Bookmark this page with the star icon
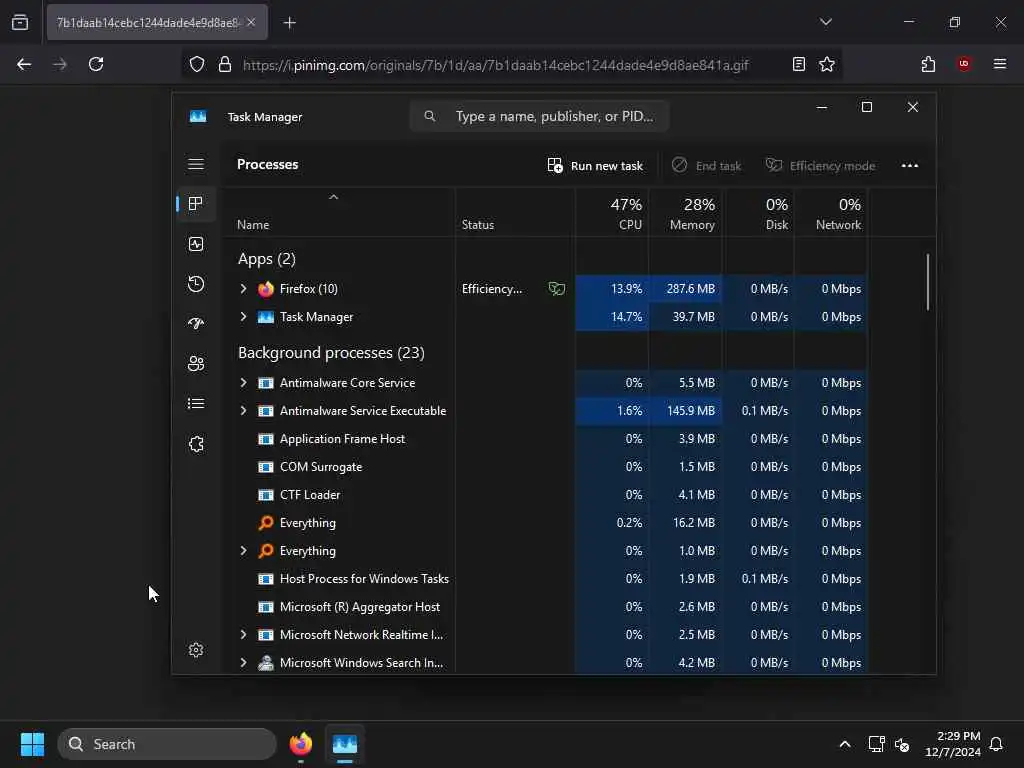1024x768 pixels. 827,64
